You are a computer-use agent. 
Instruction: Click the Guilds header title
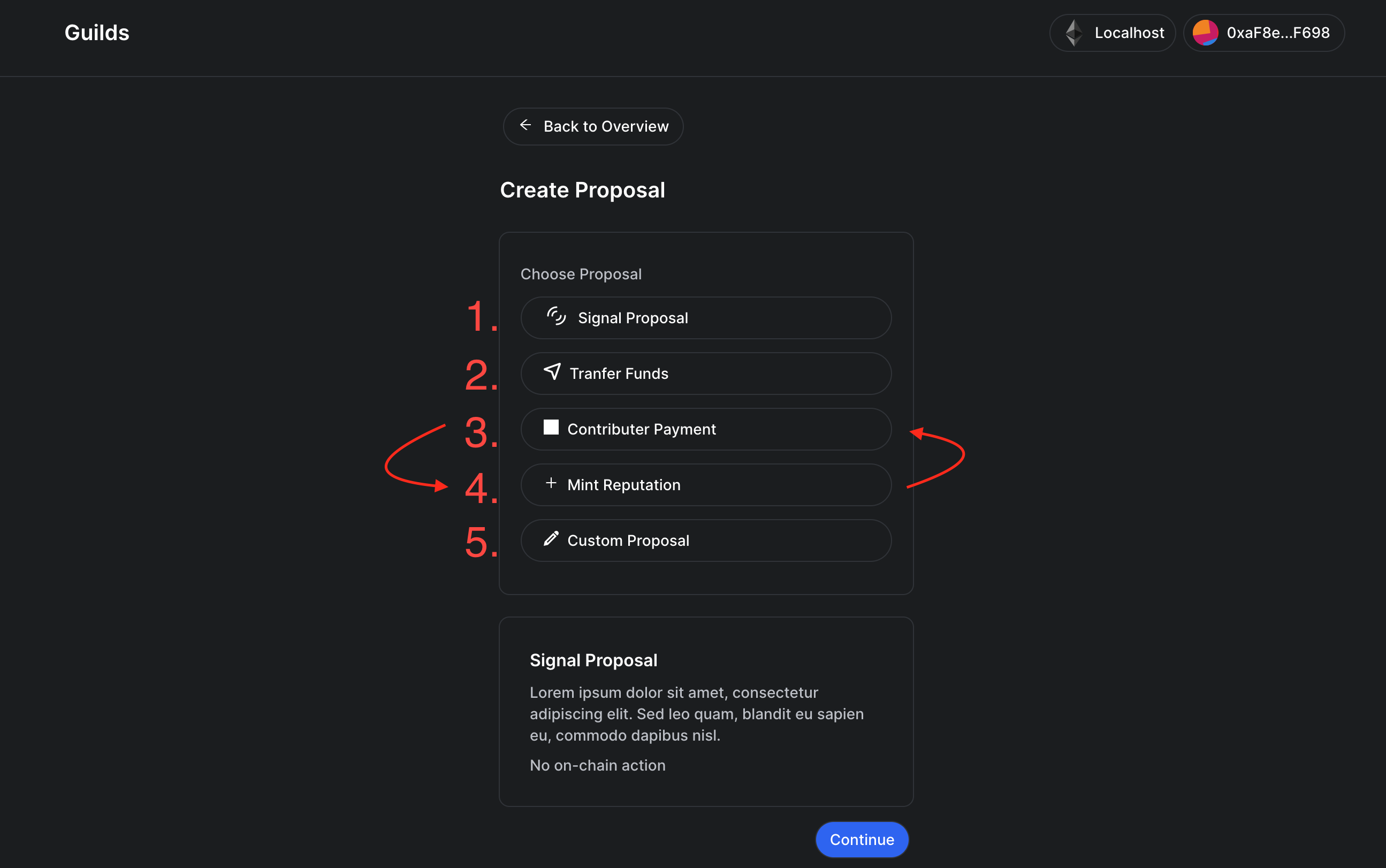[x=96, y=32]
